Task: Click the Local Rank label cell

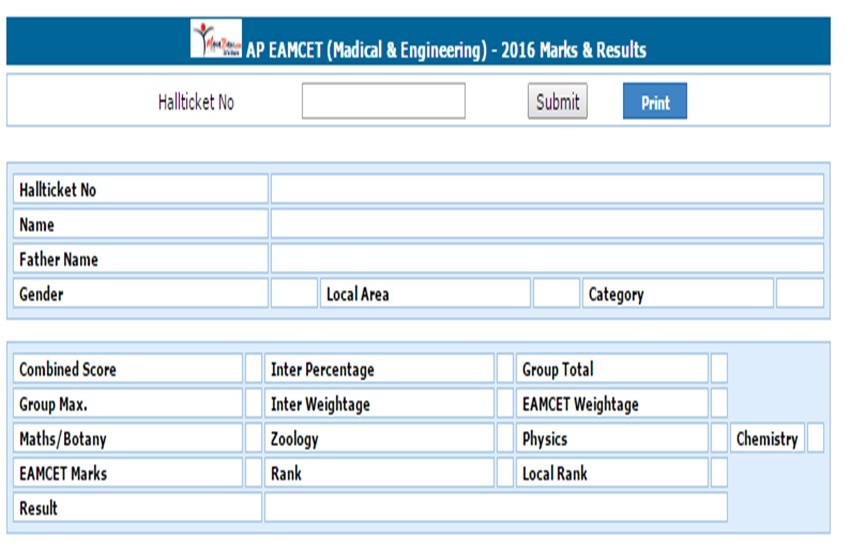Action: (x=613, y=473)
